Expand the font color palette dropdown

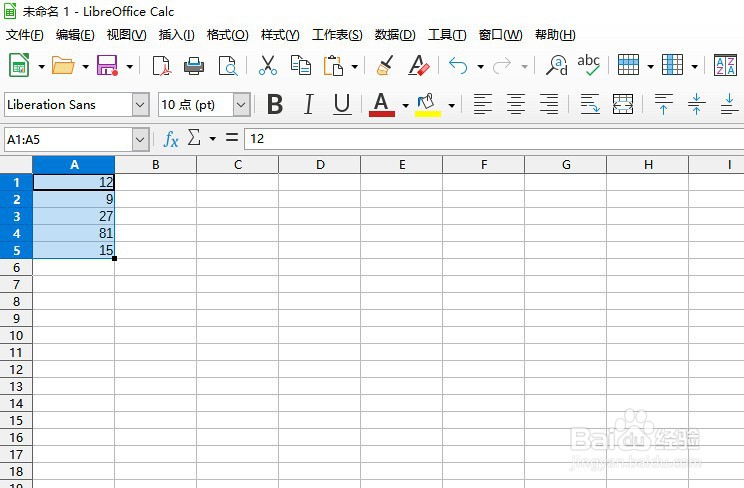[405, 105]
